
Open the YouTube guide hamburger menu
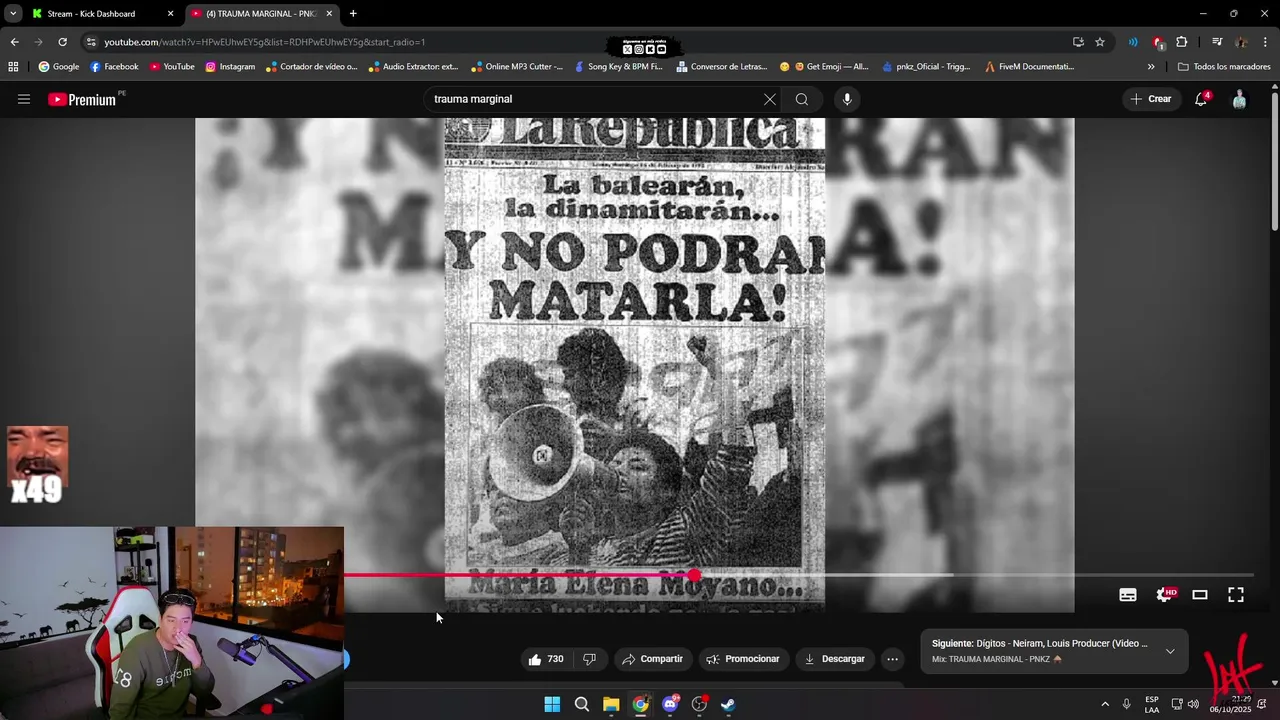pos(24,99)
